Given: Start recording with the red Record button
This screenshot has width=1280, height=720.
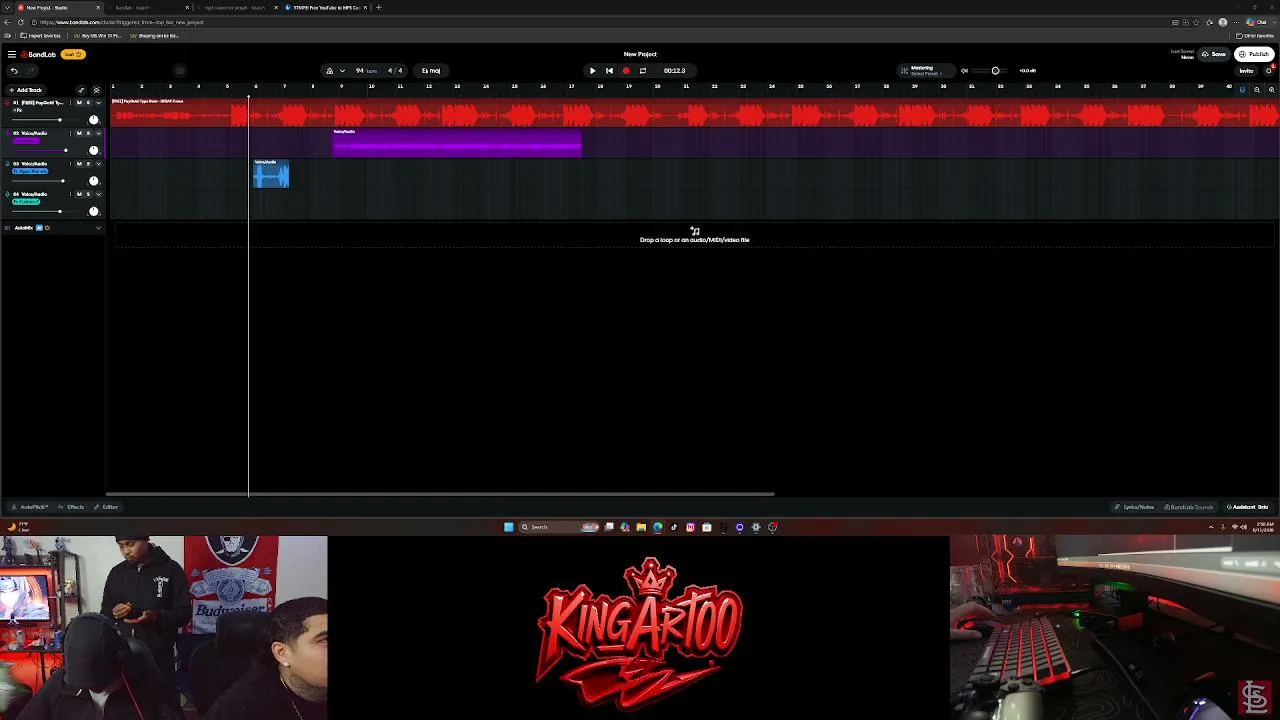Looking at the screenshot, I should [626, 71].
